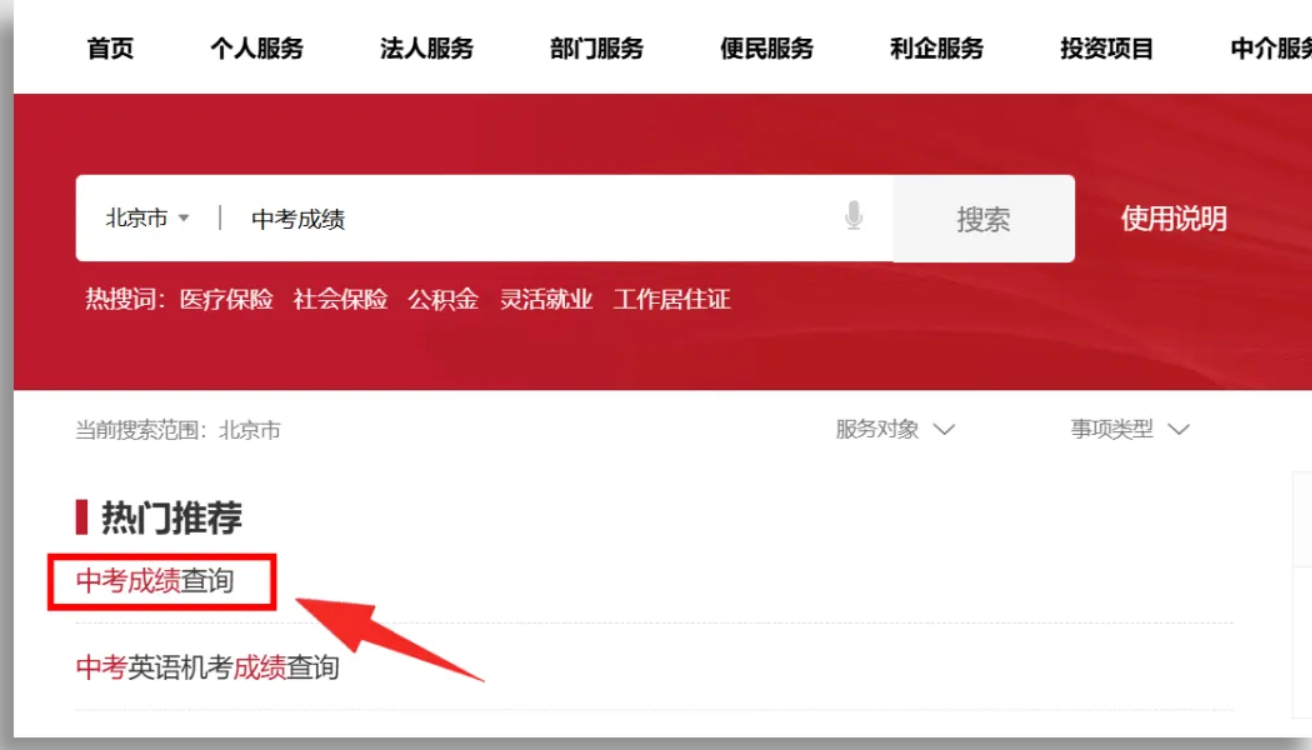Open the 使用说明 help link

[x=1173, y=219]
